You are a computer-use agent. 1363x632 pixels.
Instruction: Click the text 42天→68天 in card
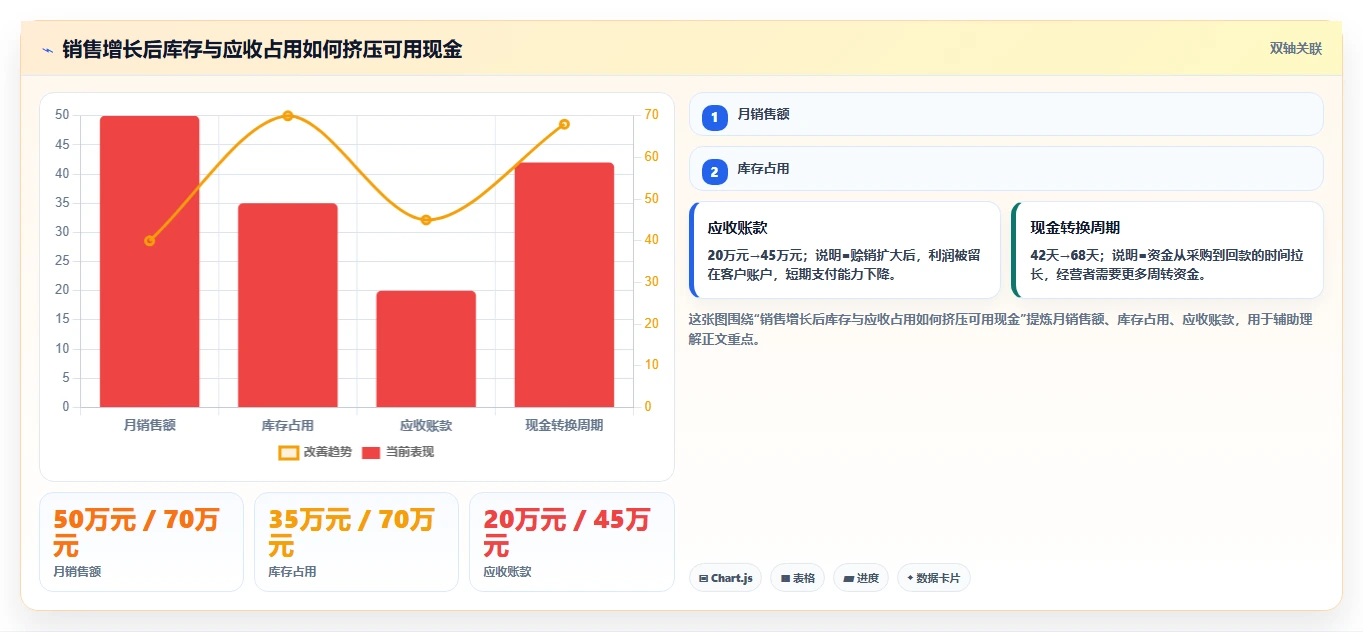(1064, 255)
